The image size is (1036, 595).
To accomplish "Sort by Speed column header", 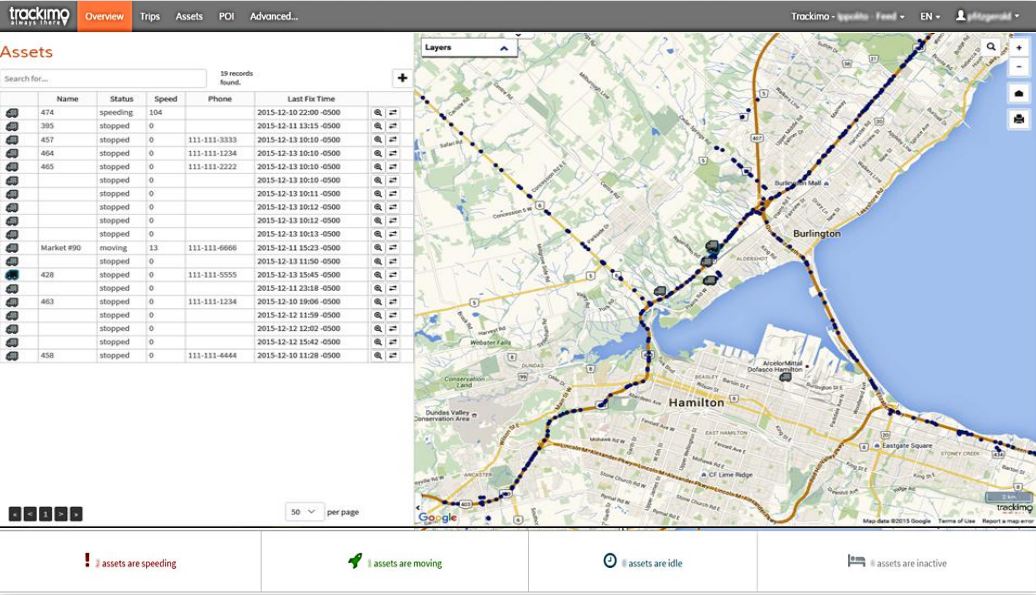I will (166, 99).
